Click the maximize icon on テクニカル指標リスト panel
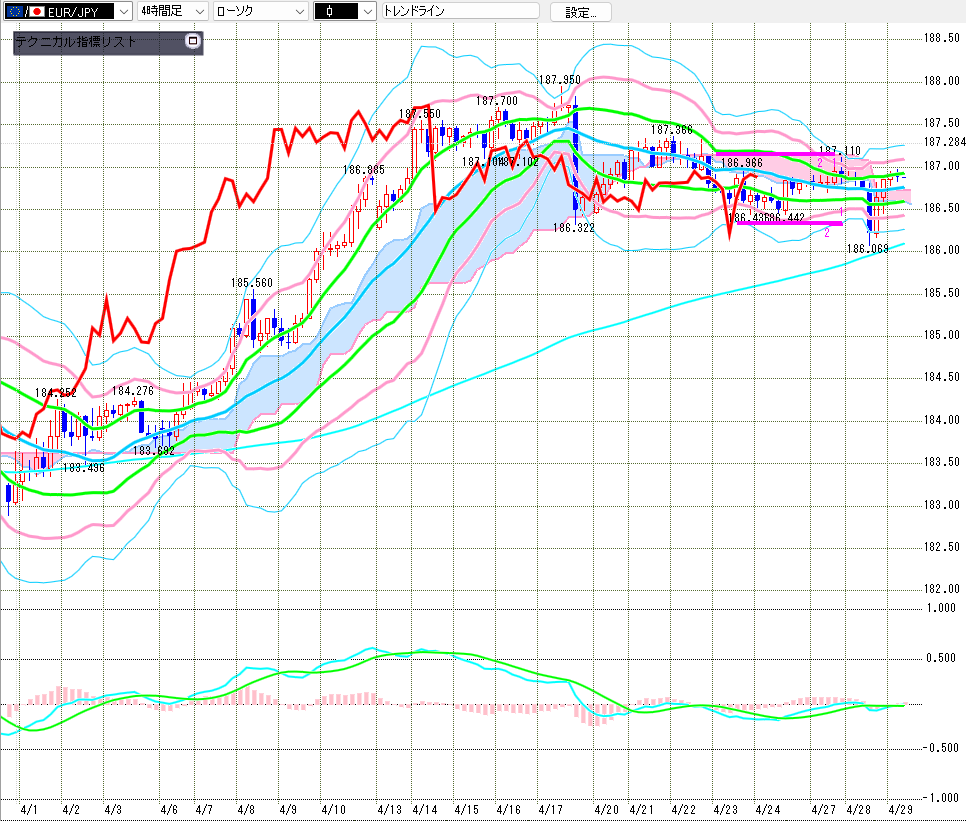Screen dimensions: 966x821 point(193,42)
